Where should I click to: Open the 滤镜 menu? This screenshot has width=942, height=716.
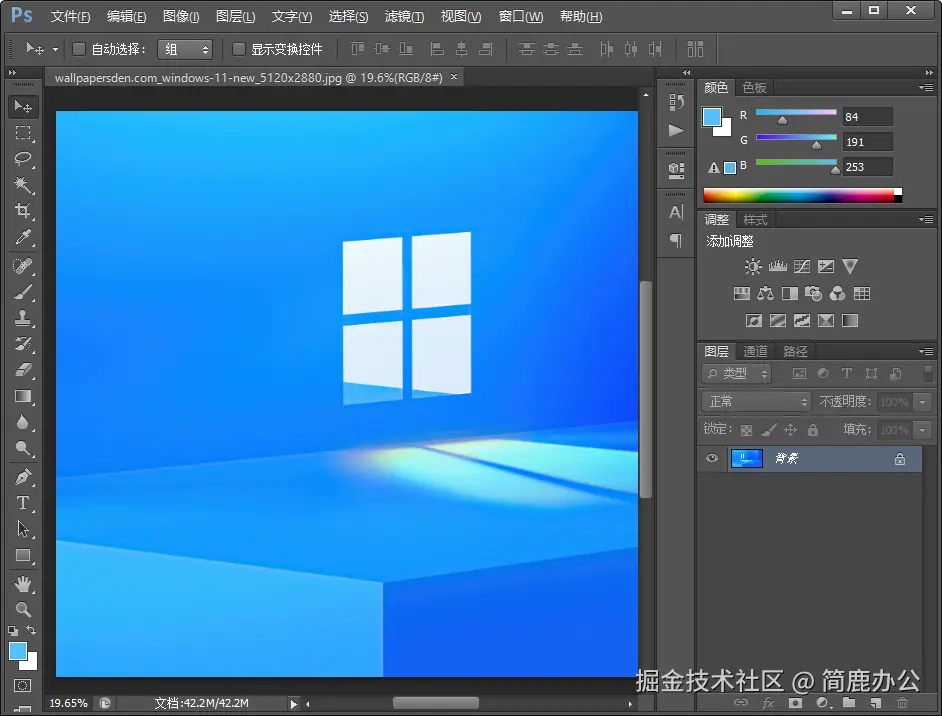click(x=404, y=16)
